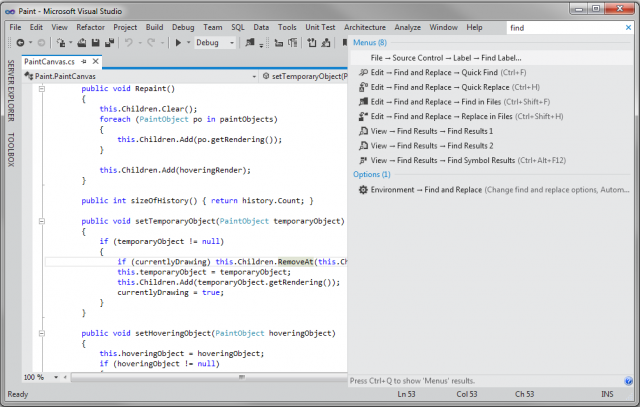Open the setTemporaryObject member dropdown
Viewport: 640px width, 407px height.
click(x=304, y=76)
